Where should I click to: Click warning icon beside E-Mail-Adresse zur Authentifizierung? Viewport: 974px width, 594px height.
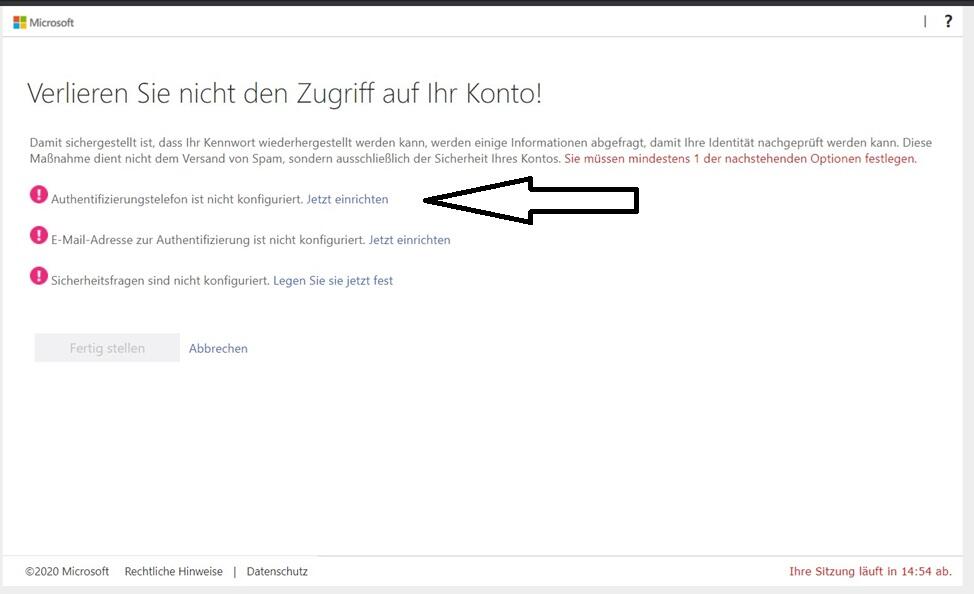pos(39,235)
